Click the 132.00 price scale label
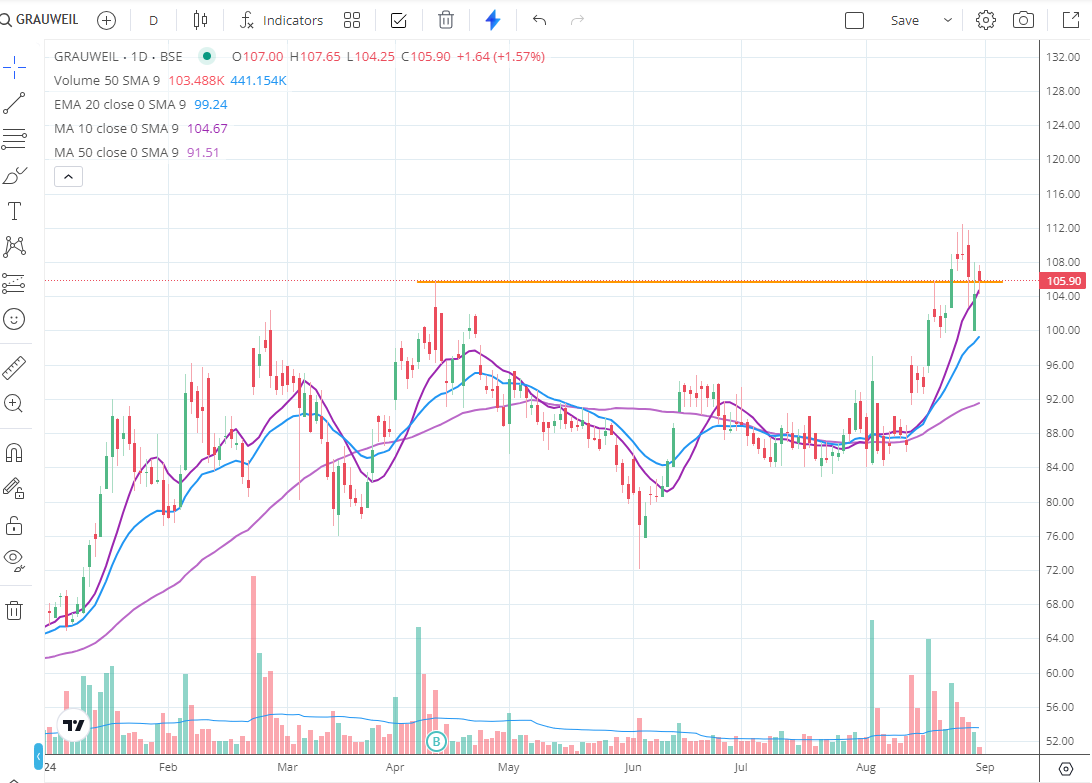 click(x=1063, y=57)
